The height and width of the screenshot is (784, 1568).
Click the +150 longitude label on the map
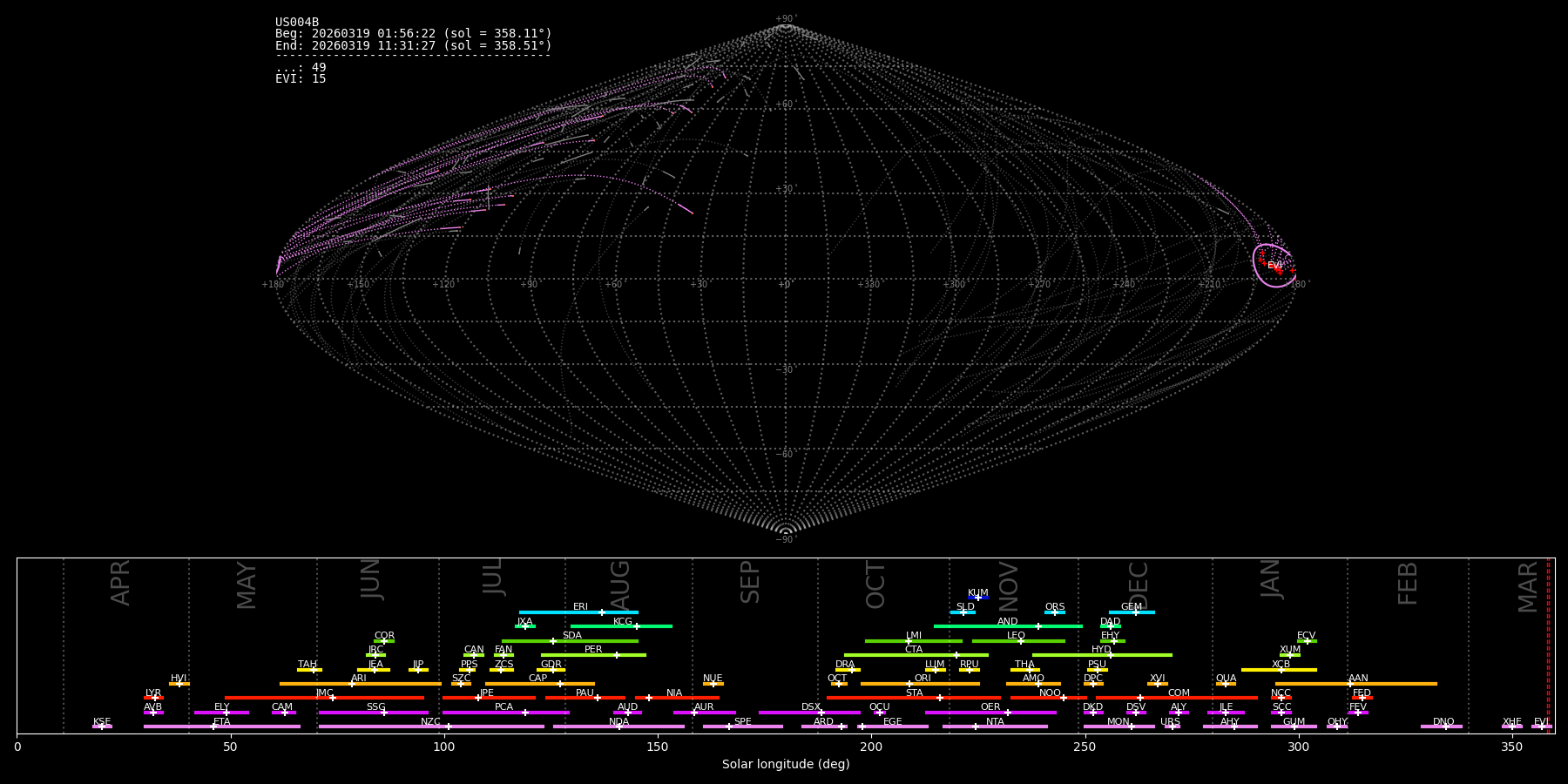pyautogui.click(x=358, y=285)
